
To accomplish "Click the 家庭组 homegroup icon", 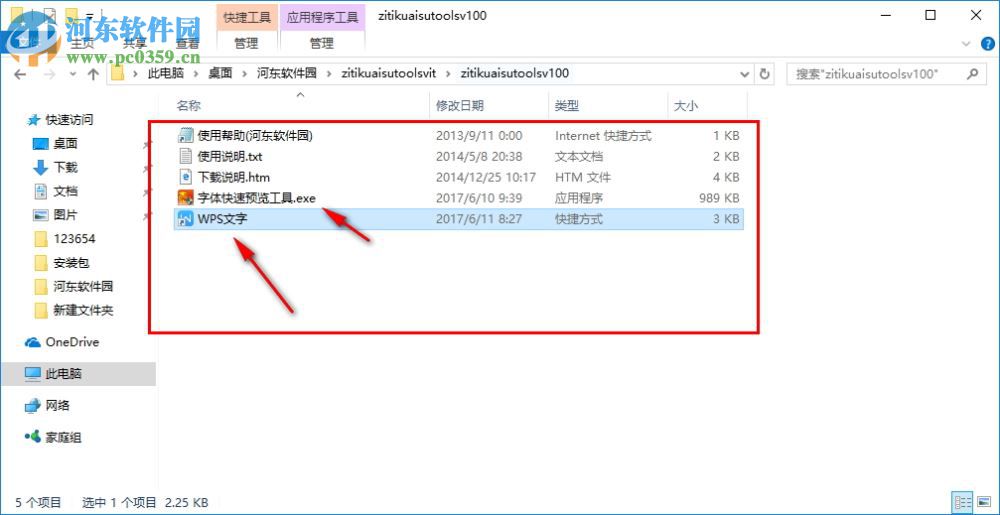I will (33, 437).
